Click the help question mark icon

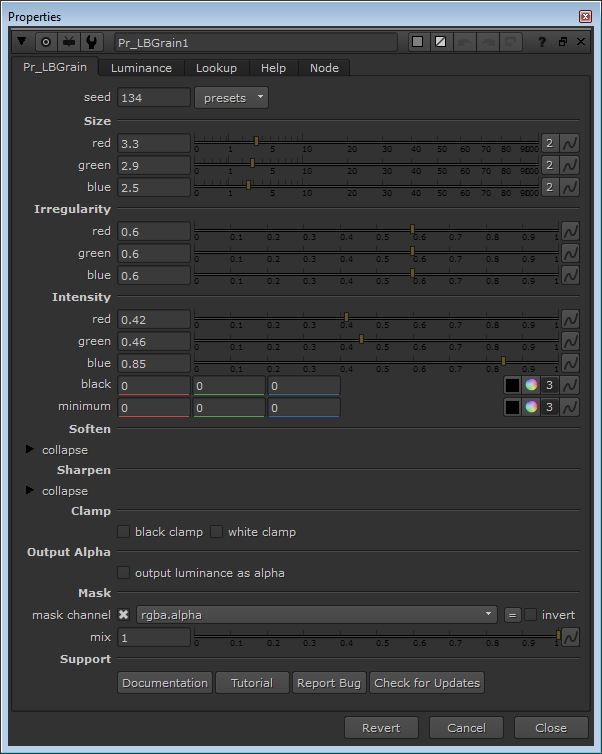[x=541, y=42]
